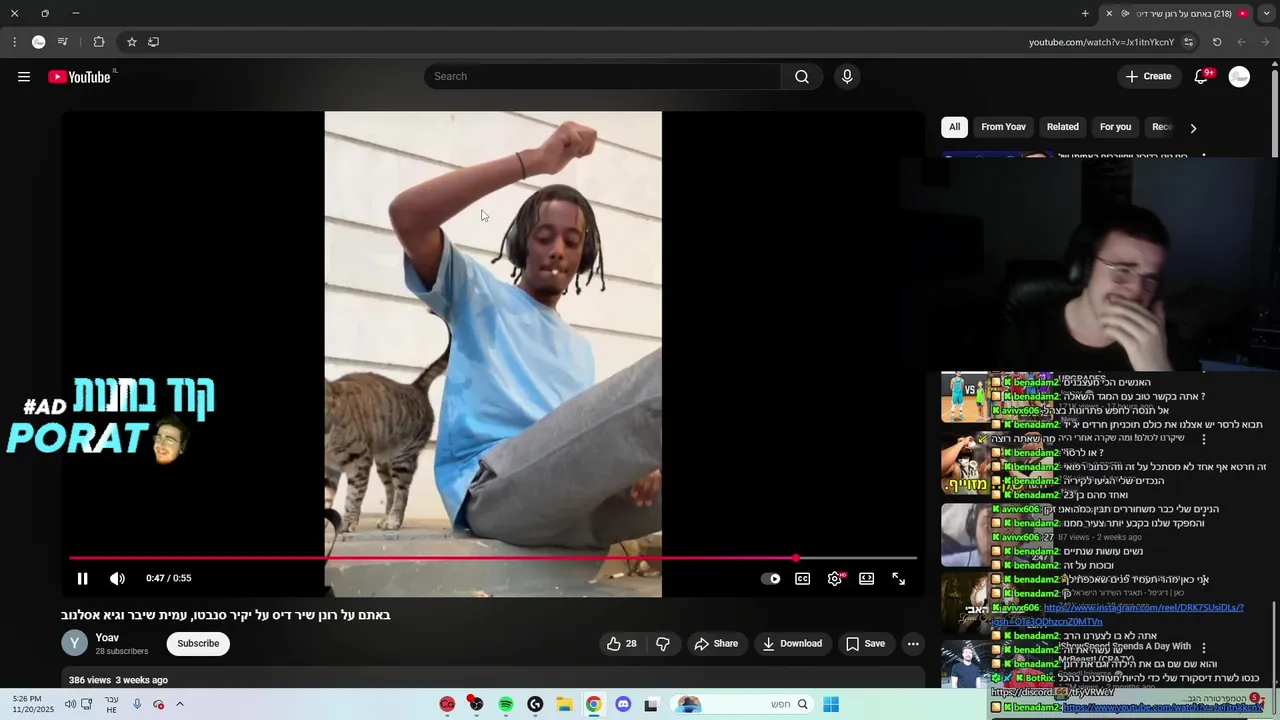Dislike the video
Screen dimensions: 1280x720
pos(663,644)
